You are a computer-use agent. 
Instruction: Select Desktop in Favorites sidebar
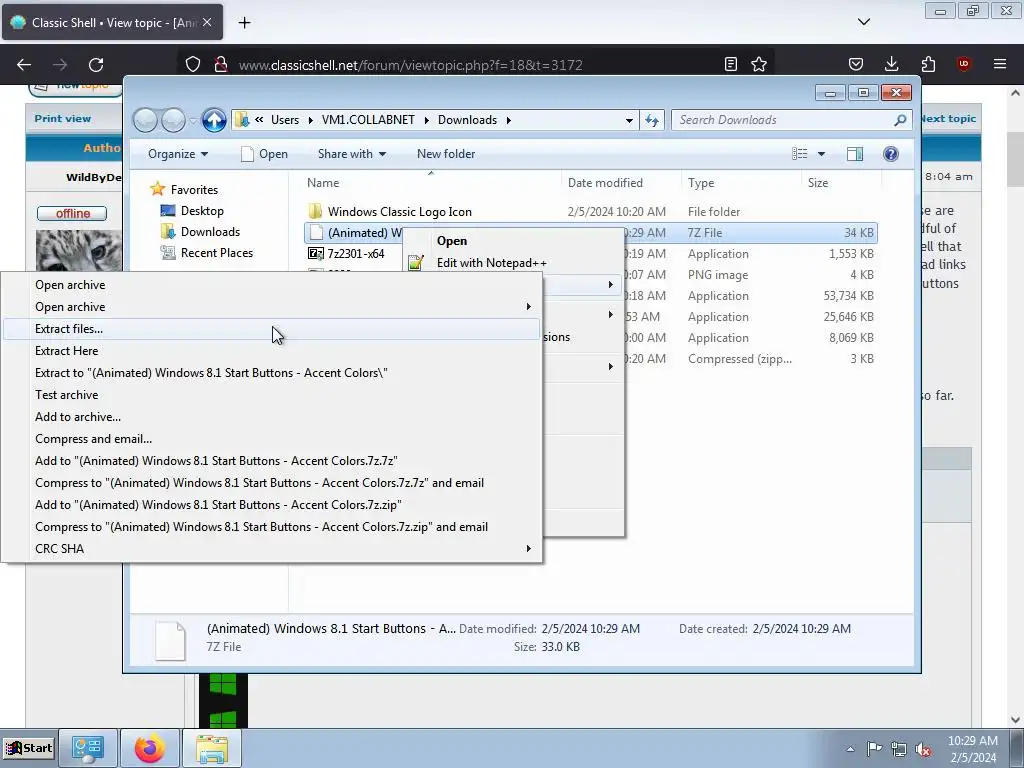202,211
